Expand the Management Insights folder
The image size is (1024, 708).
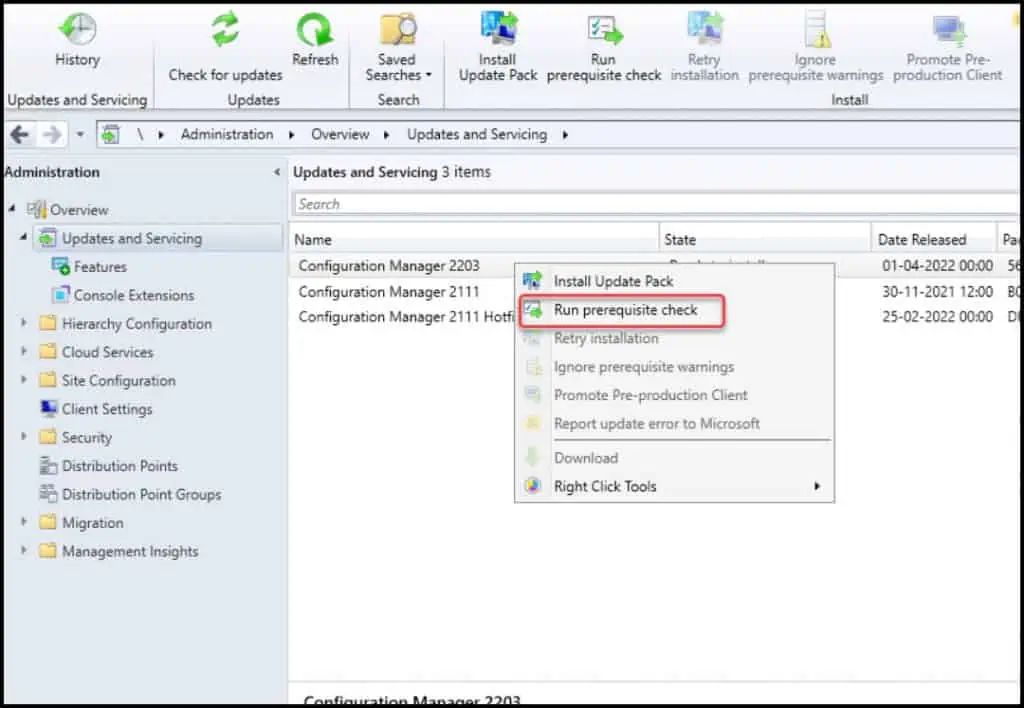coord(24,551)
